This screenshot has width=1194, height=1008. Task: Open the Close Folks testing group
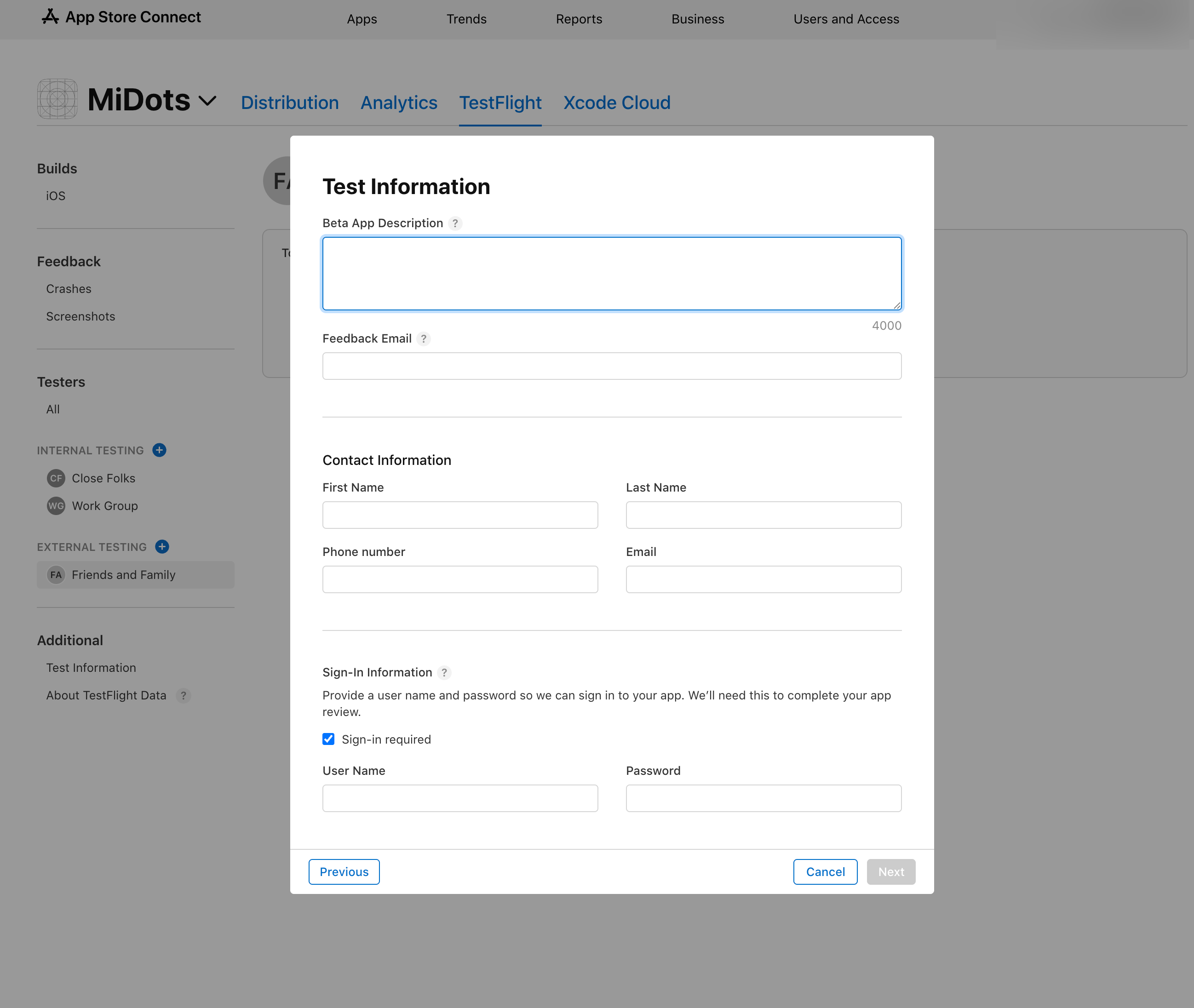(x=103, y=478)
